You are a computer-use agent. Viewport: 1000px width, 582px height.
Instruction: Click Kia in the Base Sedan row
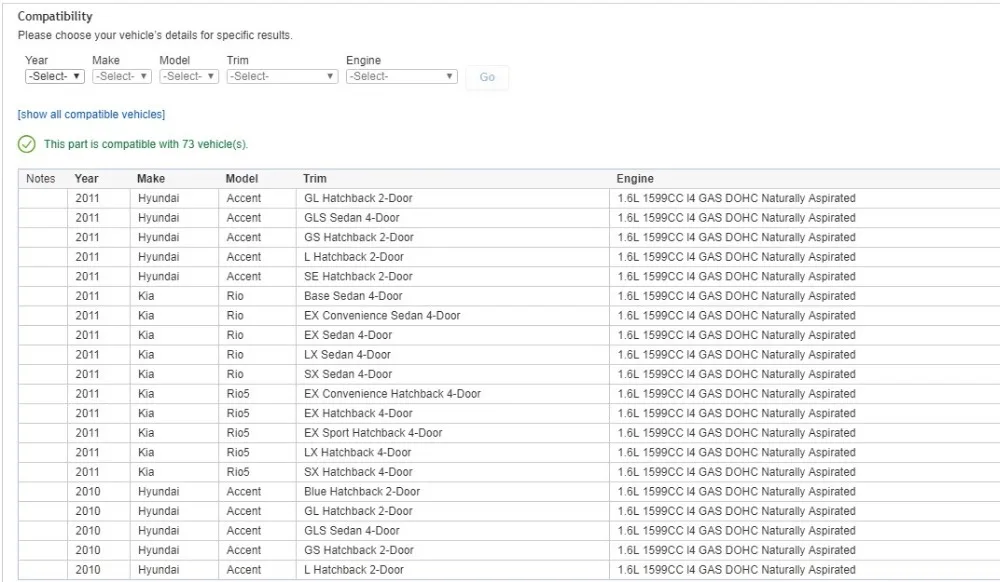pyautogui.click(x=146, y=296)
